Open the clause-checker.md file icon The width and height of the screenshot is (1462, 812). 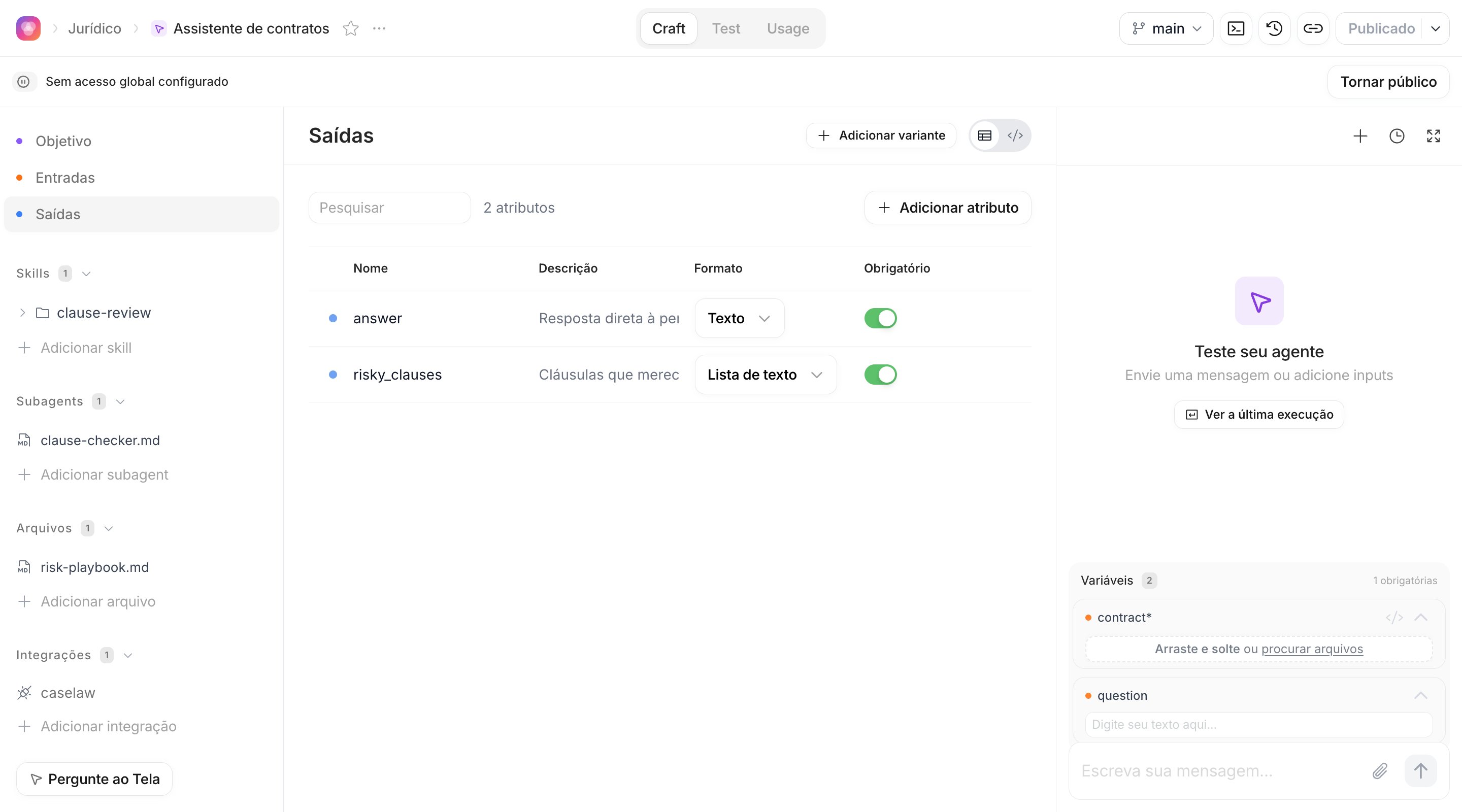tap(24, 441)
